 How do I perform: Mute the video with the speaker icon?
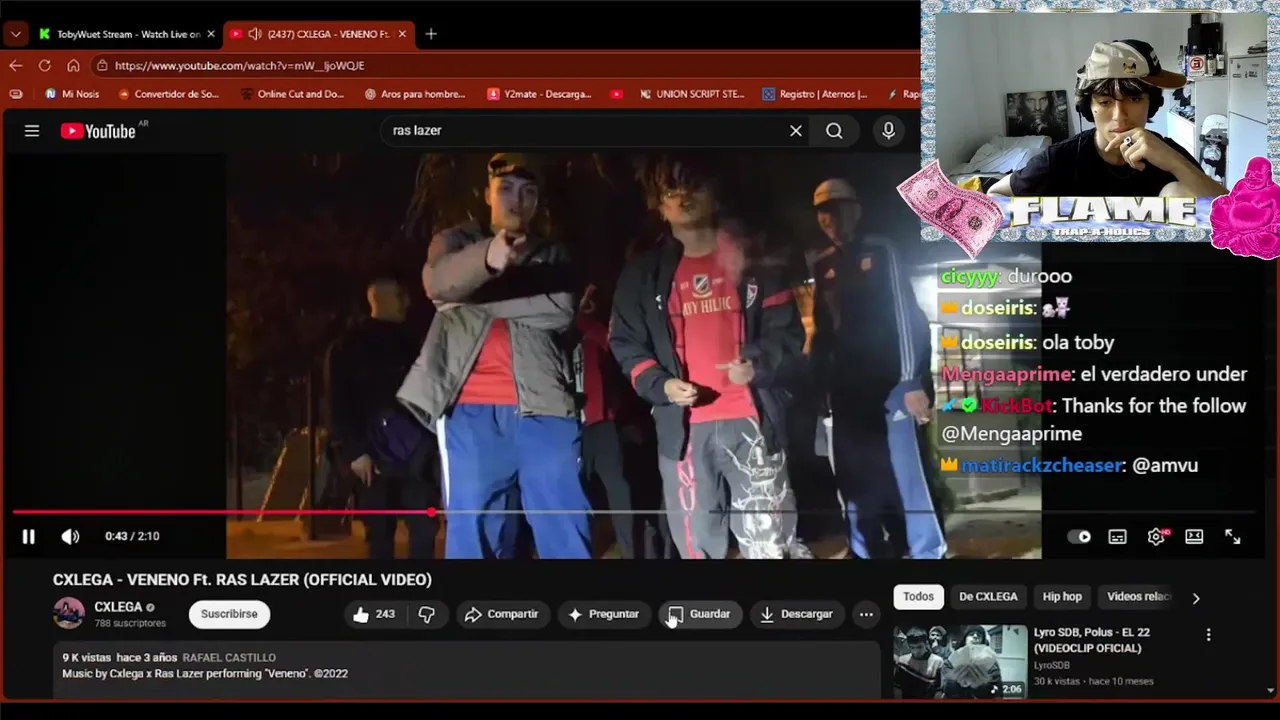70,537
